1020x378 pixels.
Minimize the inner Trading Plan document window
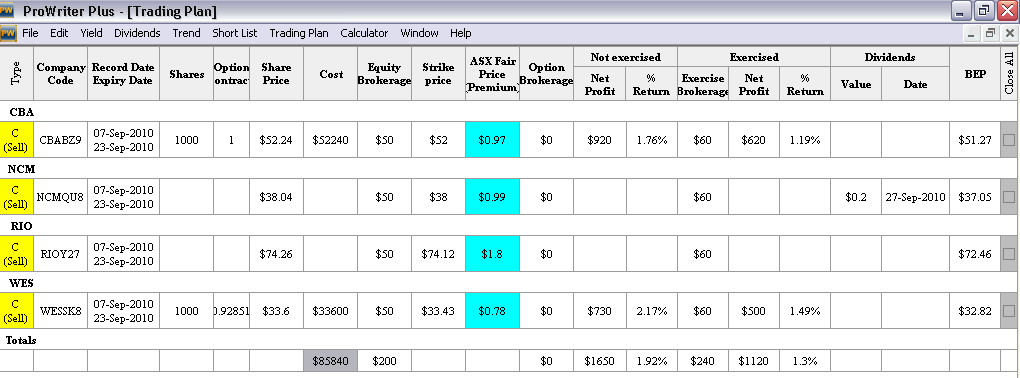click(x=972, y=33)
